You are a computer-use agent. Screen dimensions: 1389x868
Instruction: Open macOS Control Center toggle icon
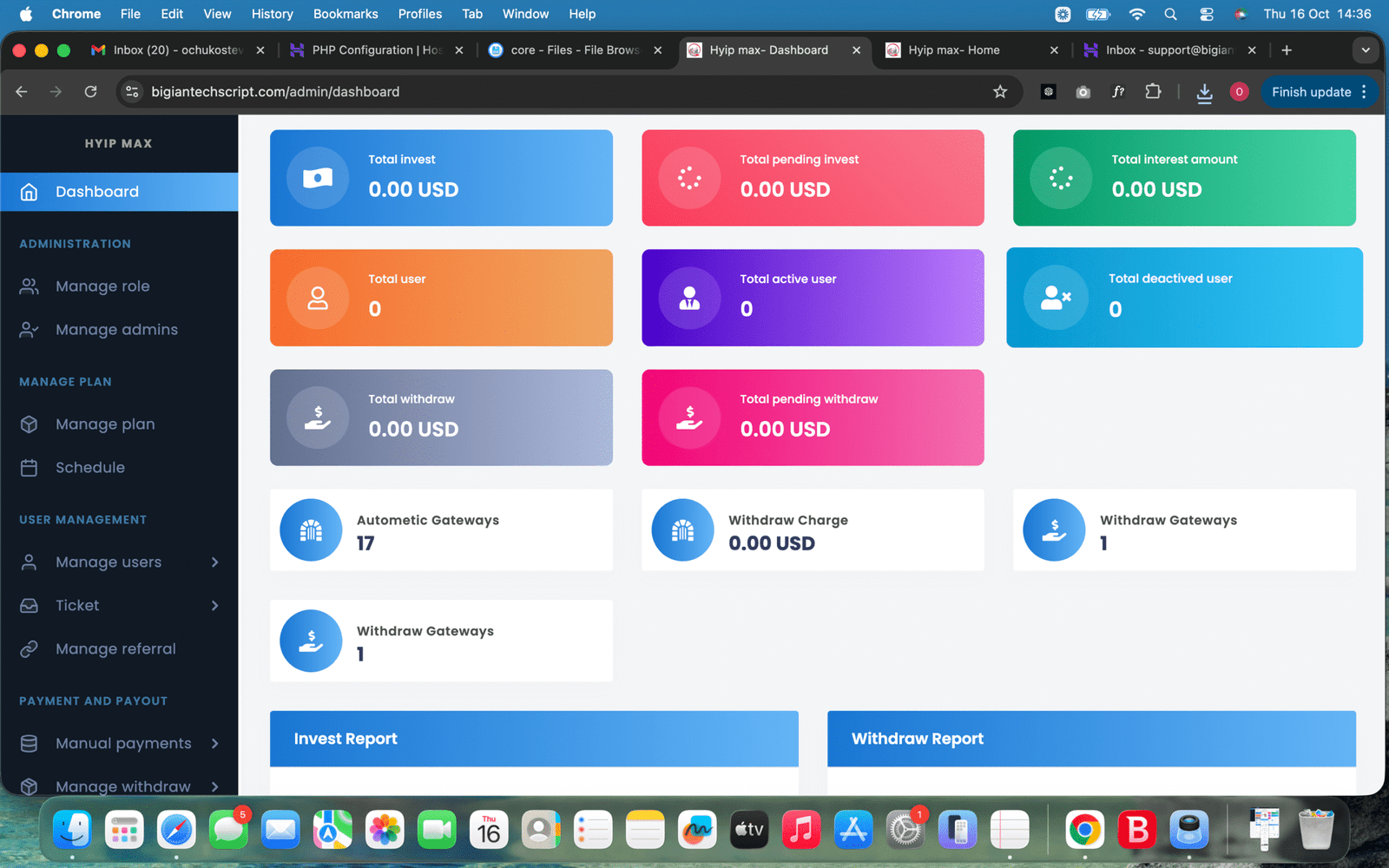1206,14
